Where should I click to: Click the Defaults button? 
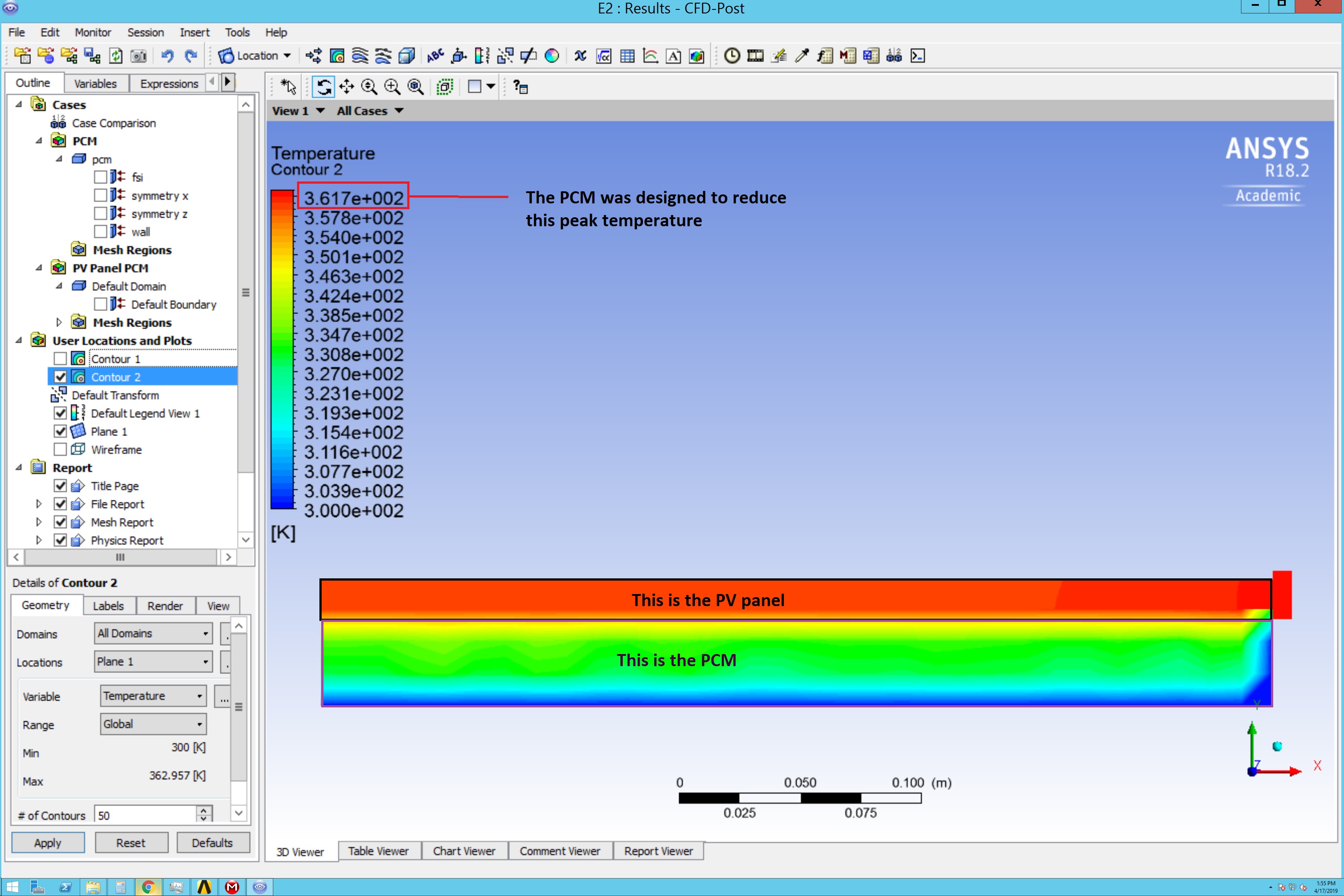tap(212, 842)
